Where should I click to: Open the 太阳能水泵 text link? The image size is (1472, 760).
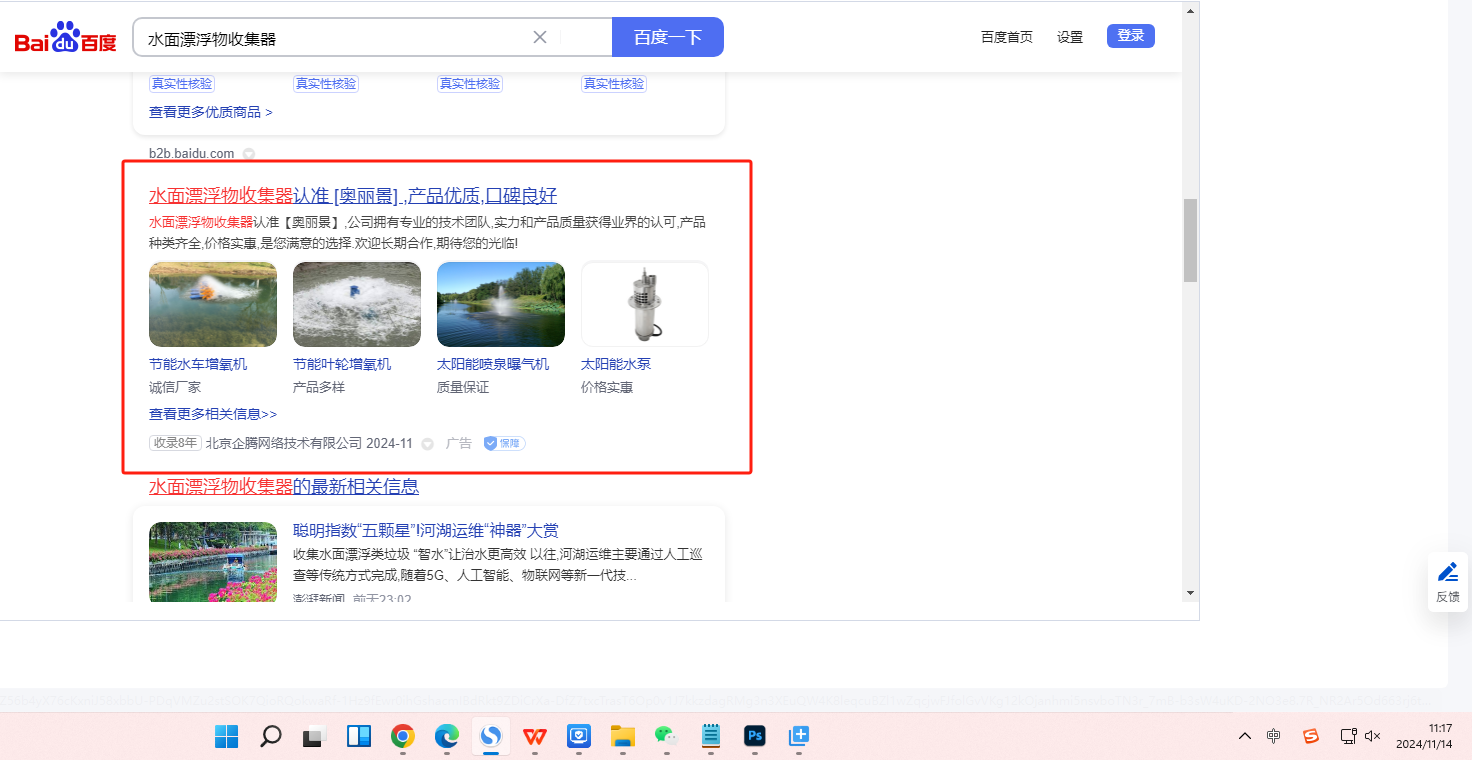616,364
